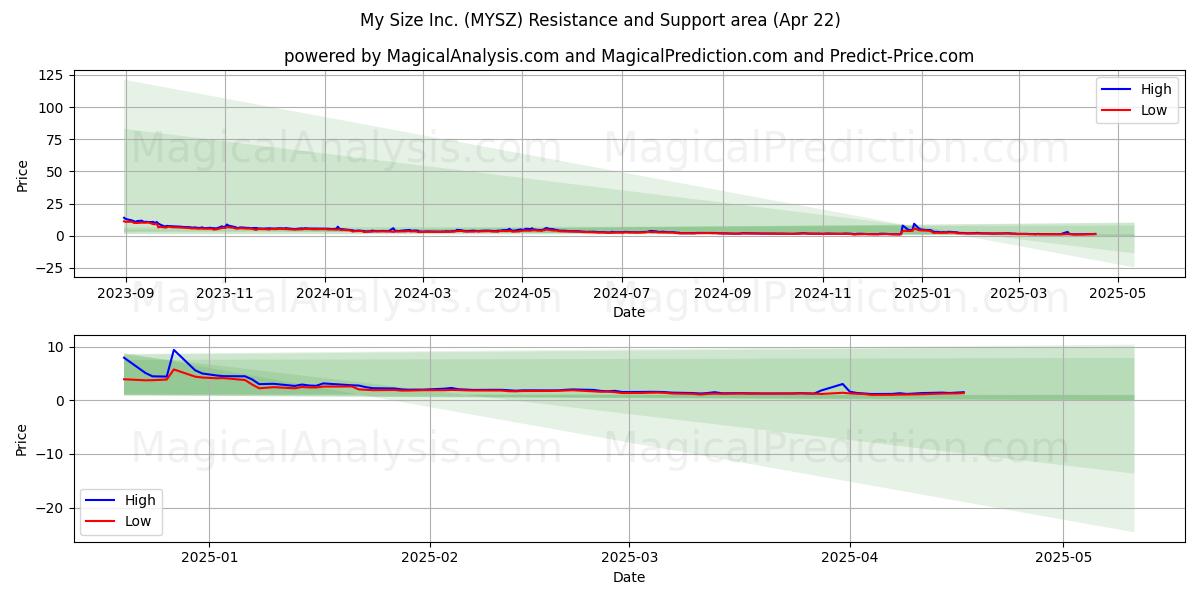This screenshot has width=1200, height=600.
Task: Click the '2025-03' x-axis label on top chart
Action: (x=1019, y=295)
